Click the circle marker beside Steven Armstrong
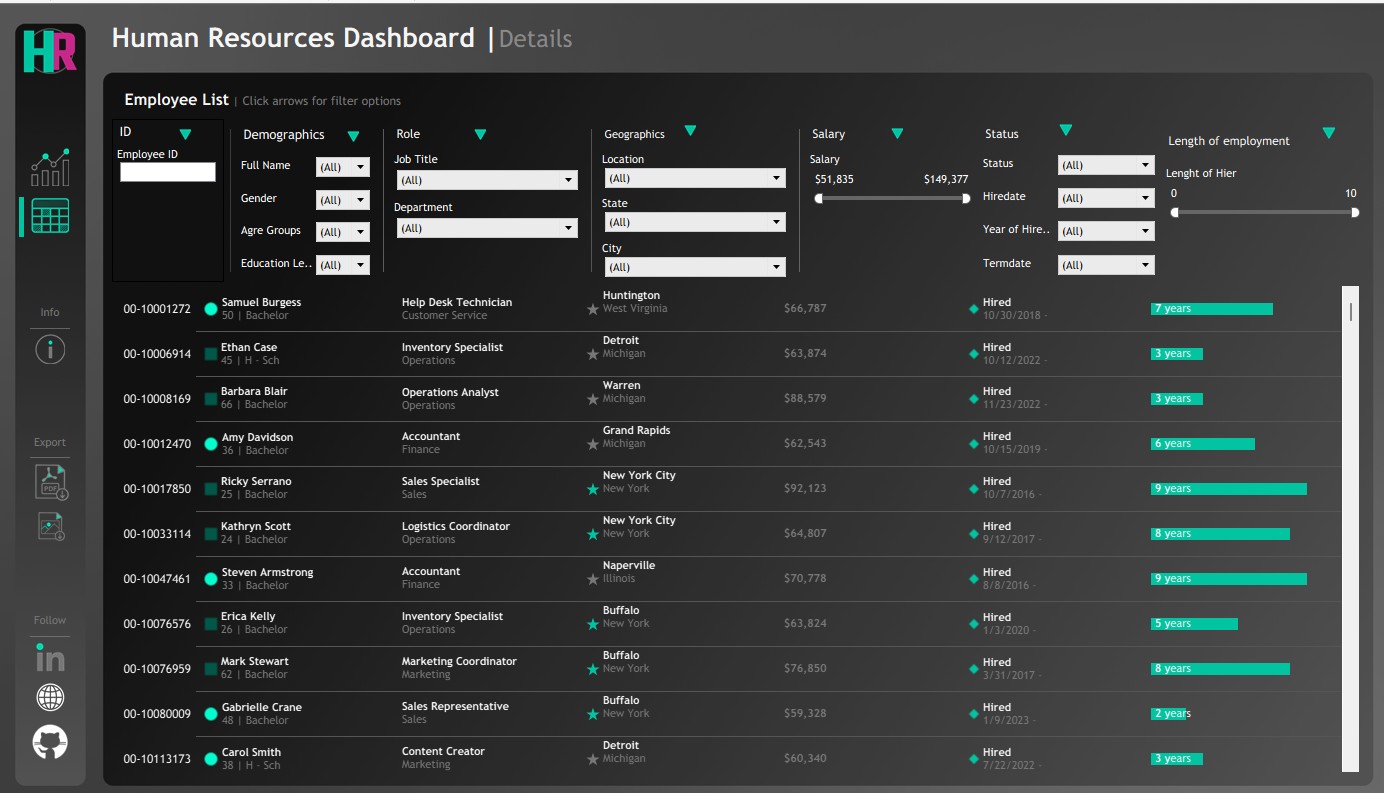The image size is (1384, 793). coord(211,579)
